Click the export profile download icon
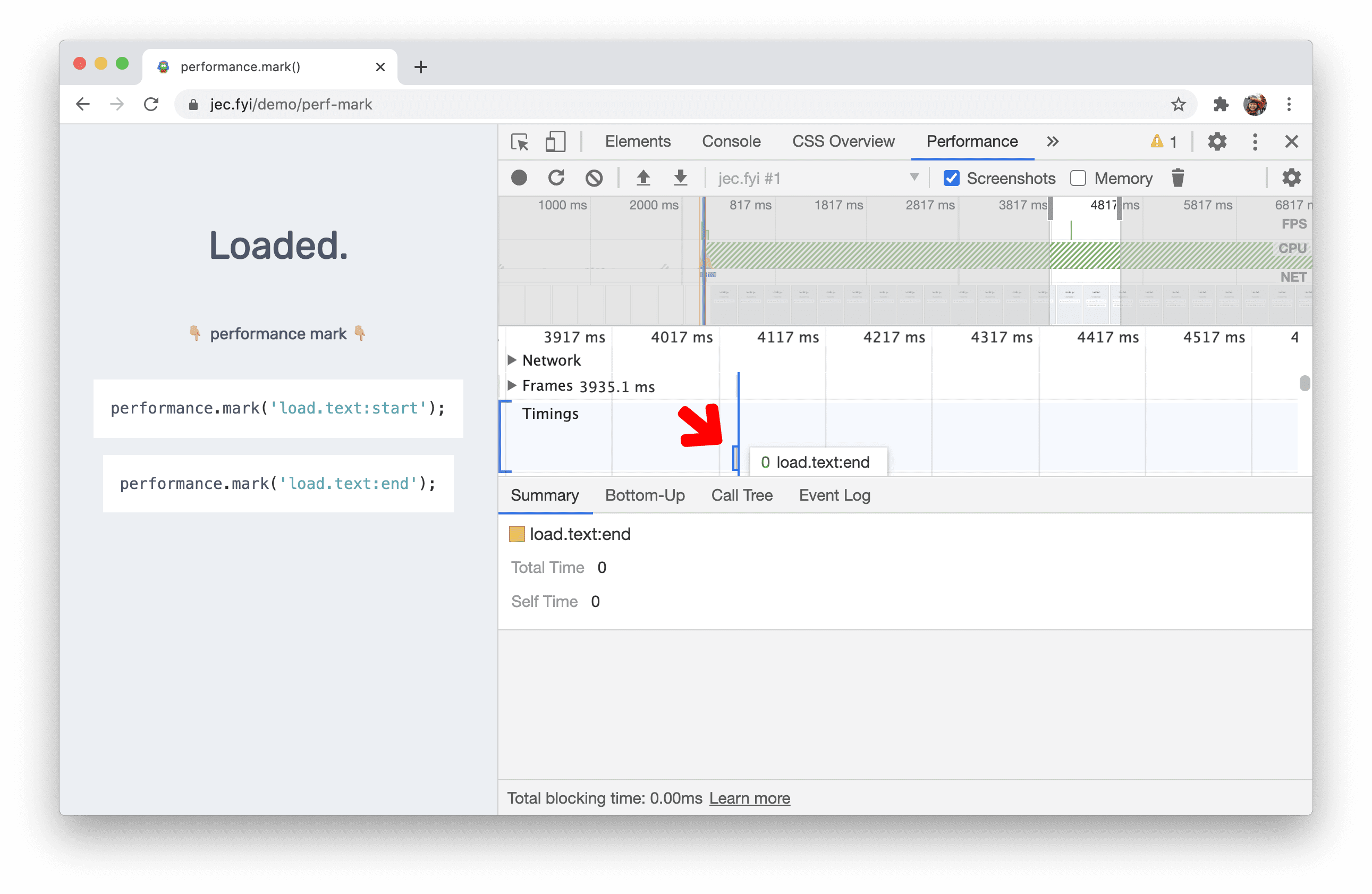 coord(680,178)
